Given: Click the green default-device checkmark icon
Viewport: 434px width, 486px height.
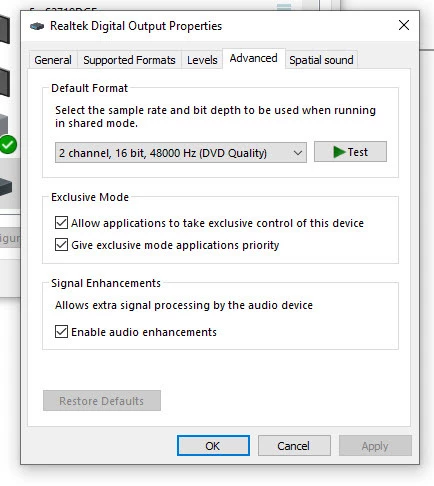Looking at the screenshot, I should tap(8, 144).
